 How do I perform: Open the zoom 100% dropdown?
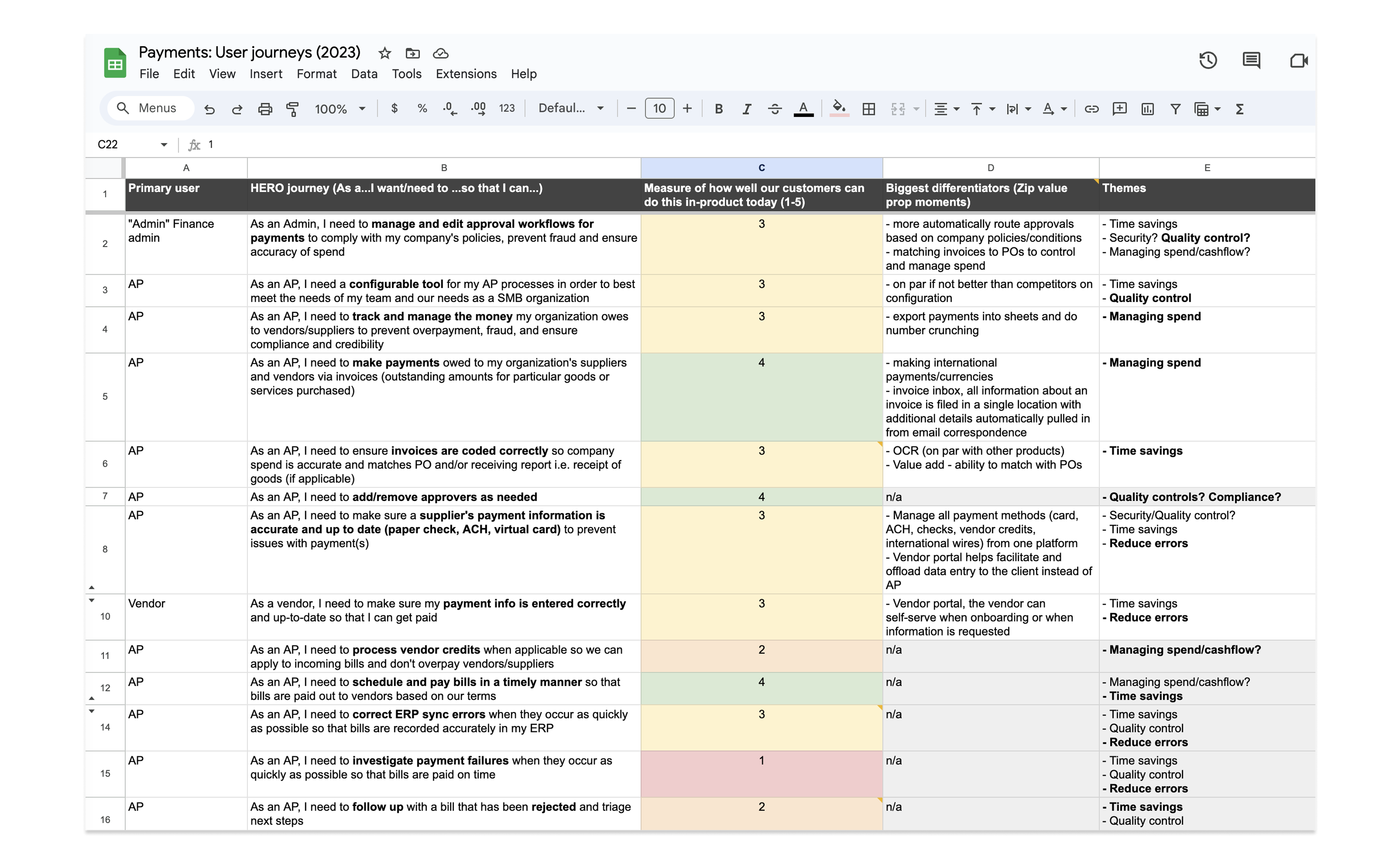click(340, 109)
